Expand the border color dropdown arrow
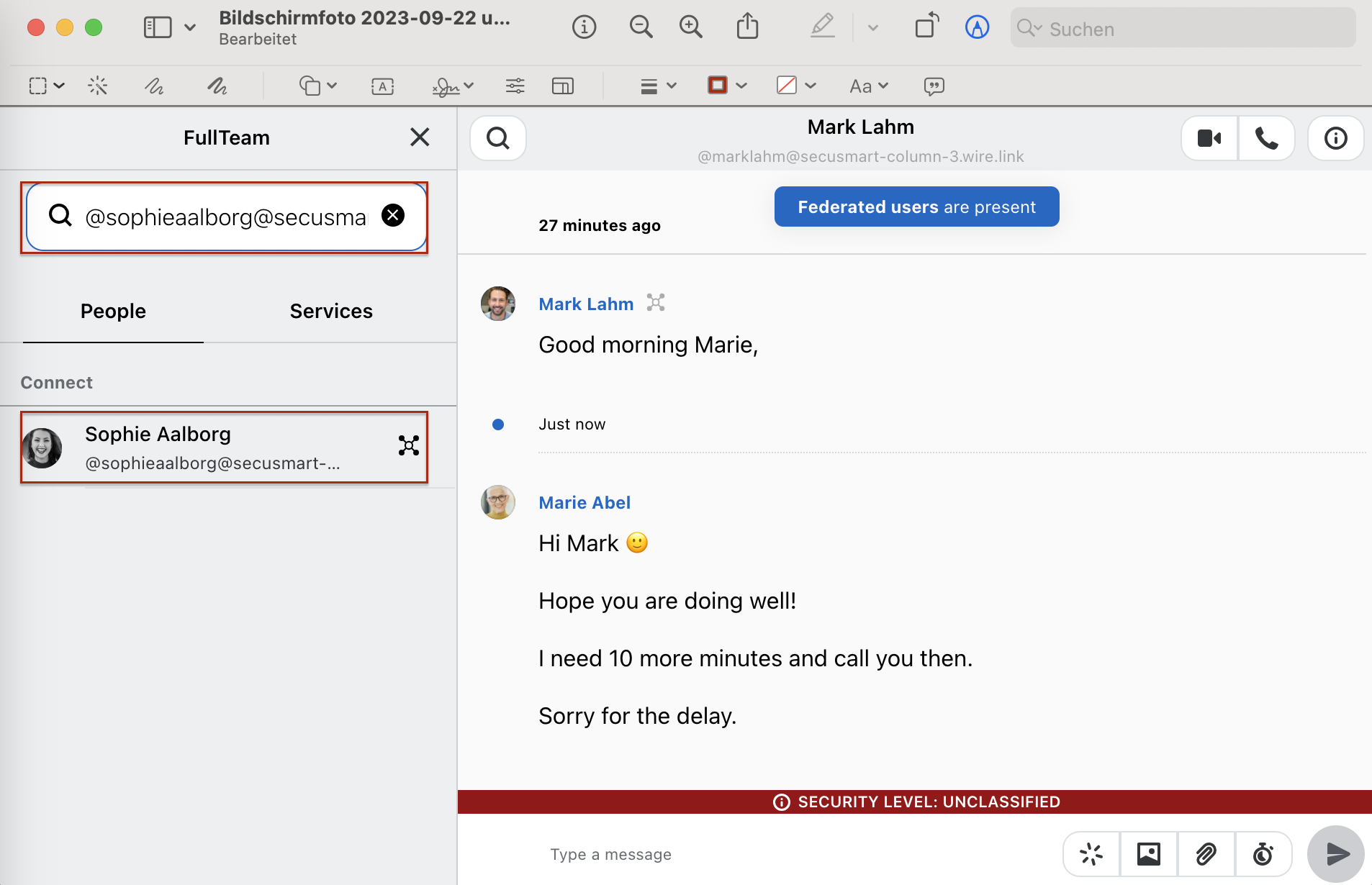Image resolution: width=1372 pixels, height=885 pixels. tap(741, 86)
